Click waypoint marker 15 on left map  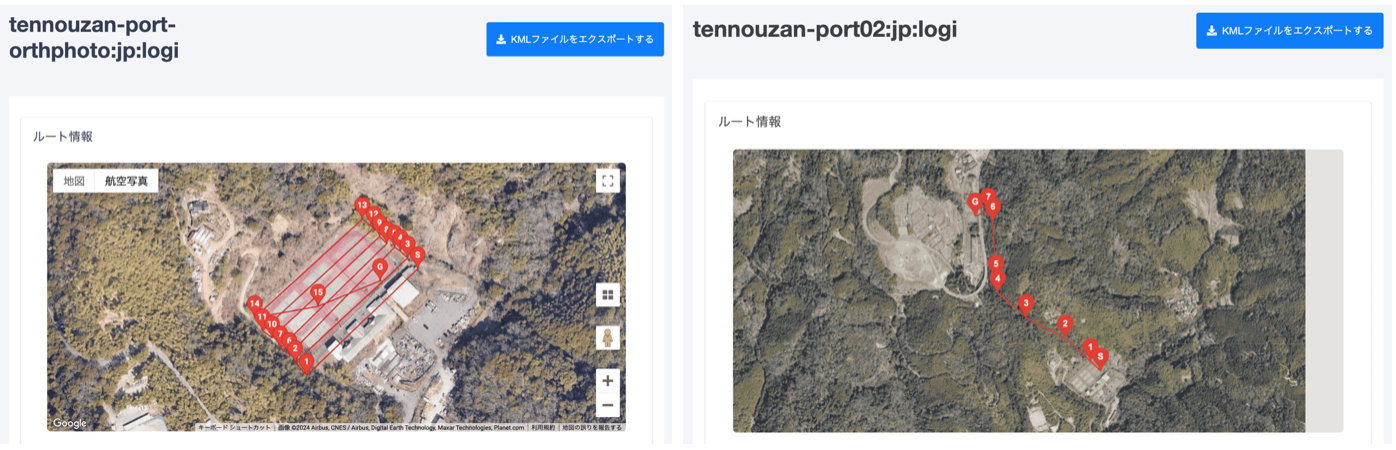pos(318,294)
